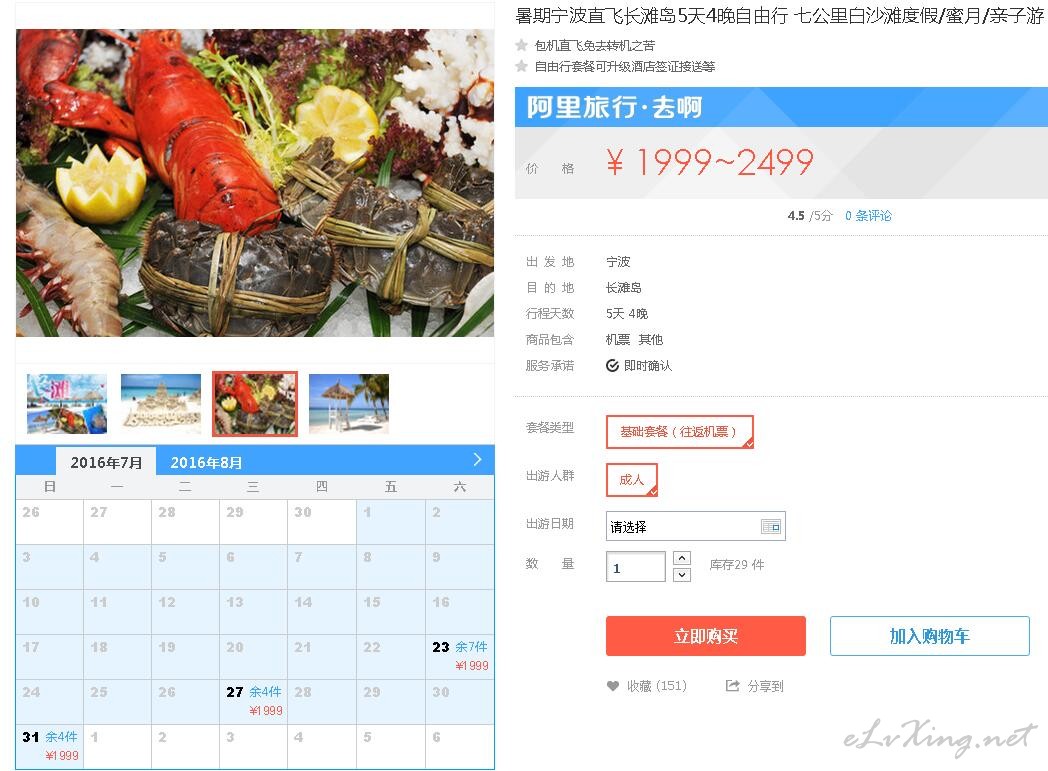
Task: Switch to the 2016年8月 tab
Action: (x=206, y=462)
